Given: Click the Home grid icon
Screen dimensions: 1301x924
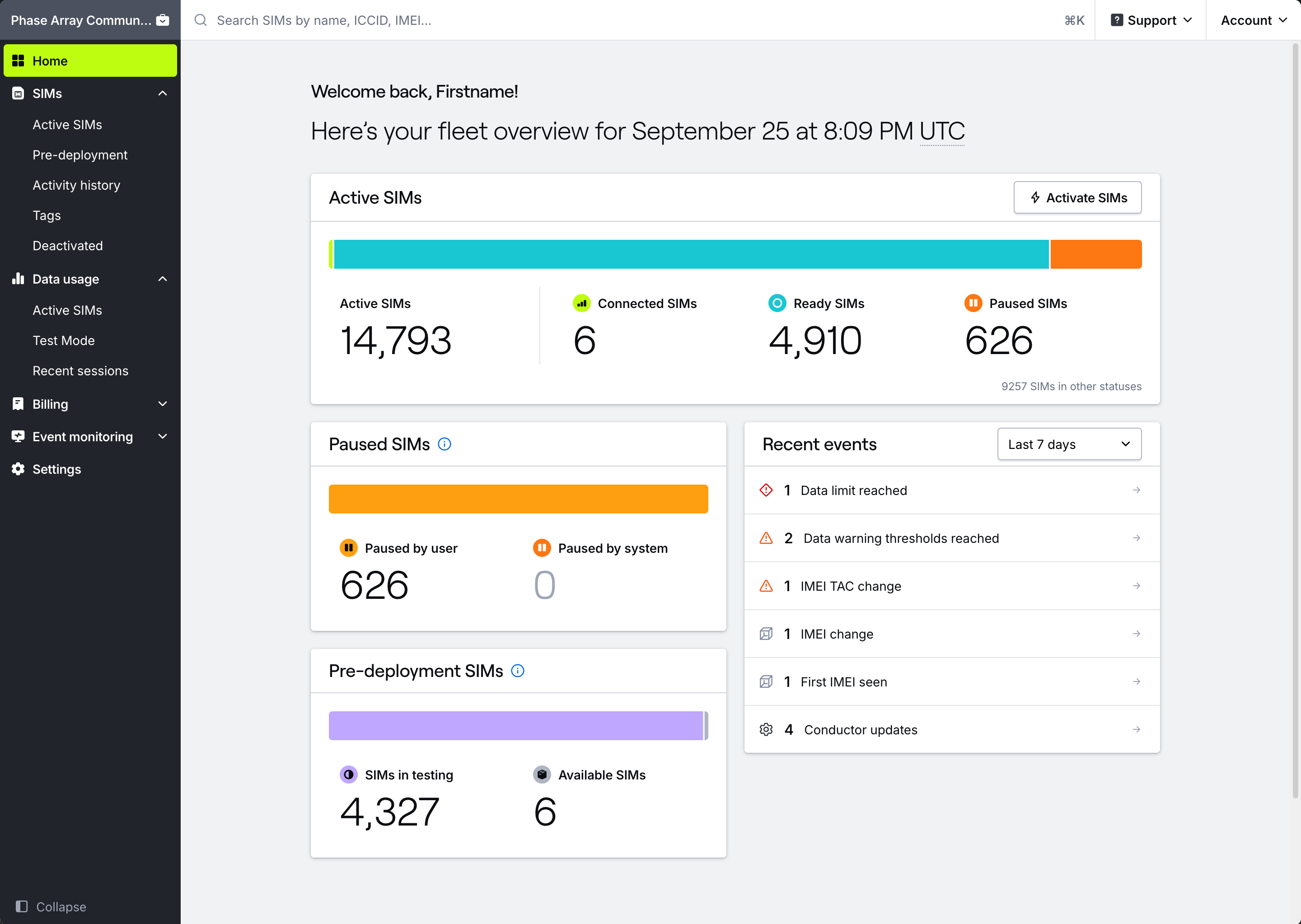Looking at the screenshot, I should click(18, 61).
